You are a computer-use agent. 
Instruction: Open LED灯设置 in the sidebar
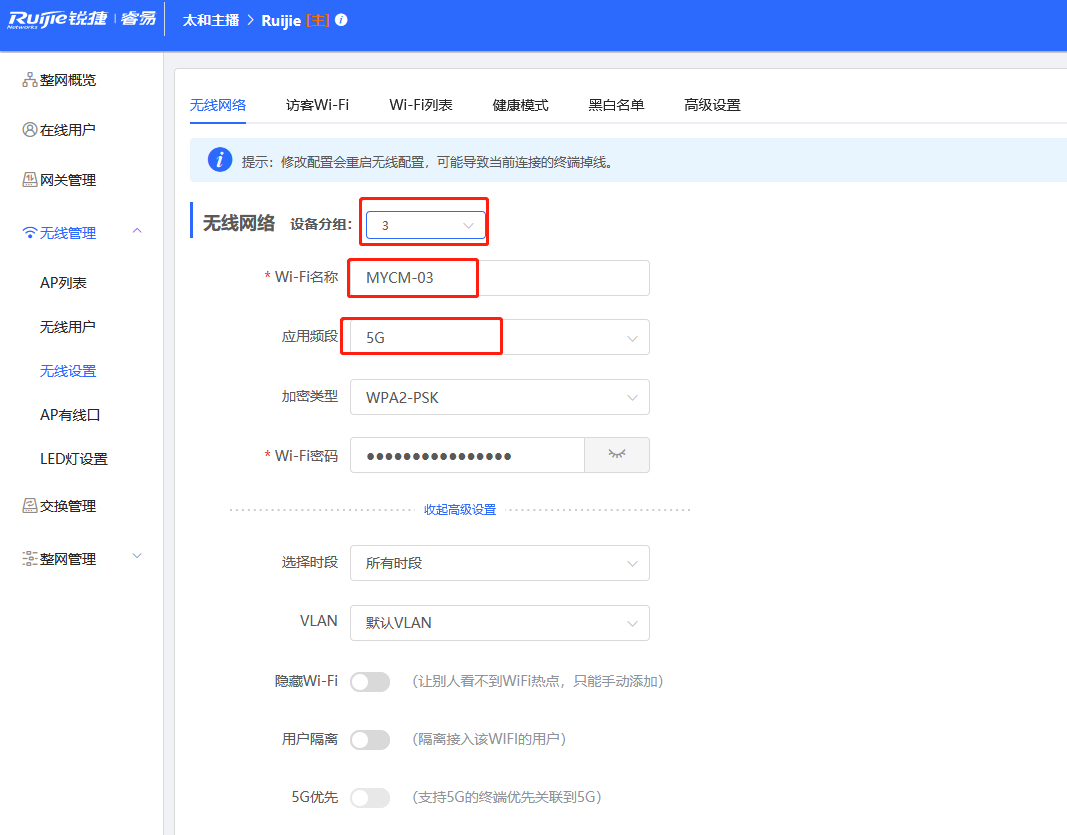coord(74,459)
